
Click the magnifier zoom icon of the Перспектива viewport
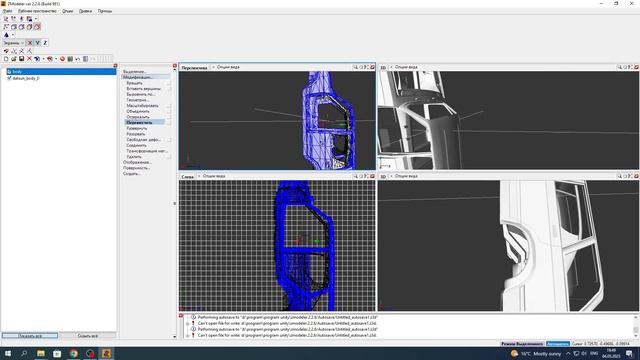[x=355, y=67]
